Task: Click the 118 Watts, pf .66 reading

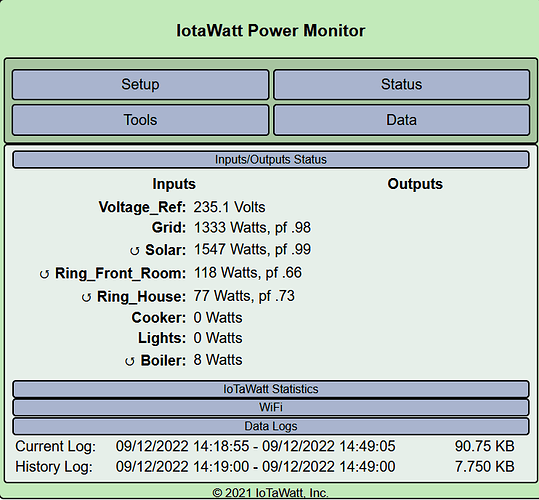Action: (248, 273)
